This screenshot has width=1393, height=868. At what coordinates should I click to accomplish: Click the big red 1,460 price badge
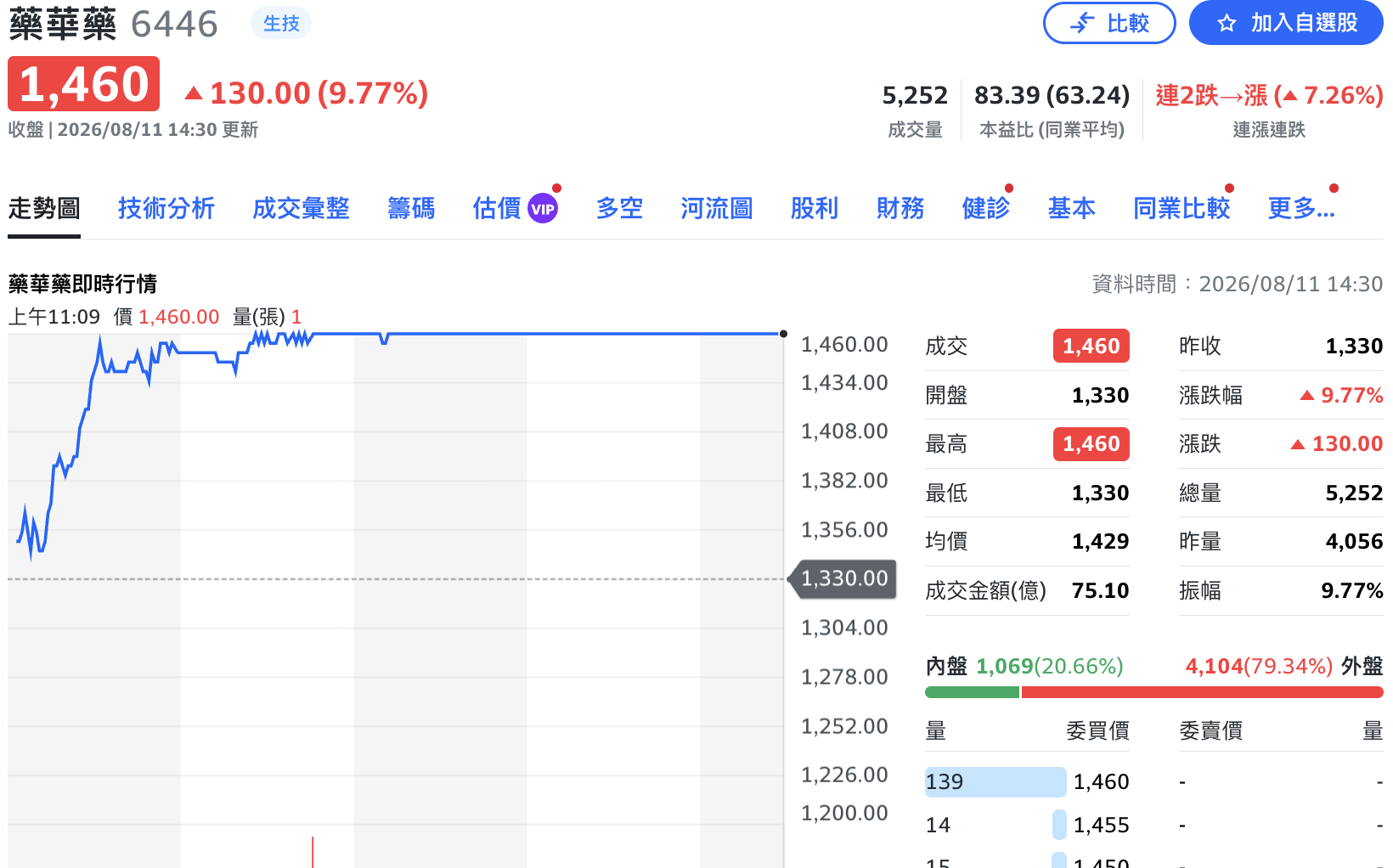coord(83,84)
